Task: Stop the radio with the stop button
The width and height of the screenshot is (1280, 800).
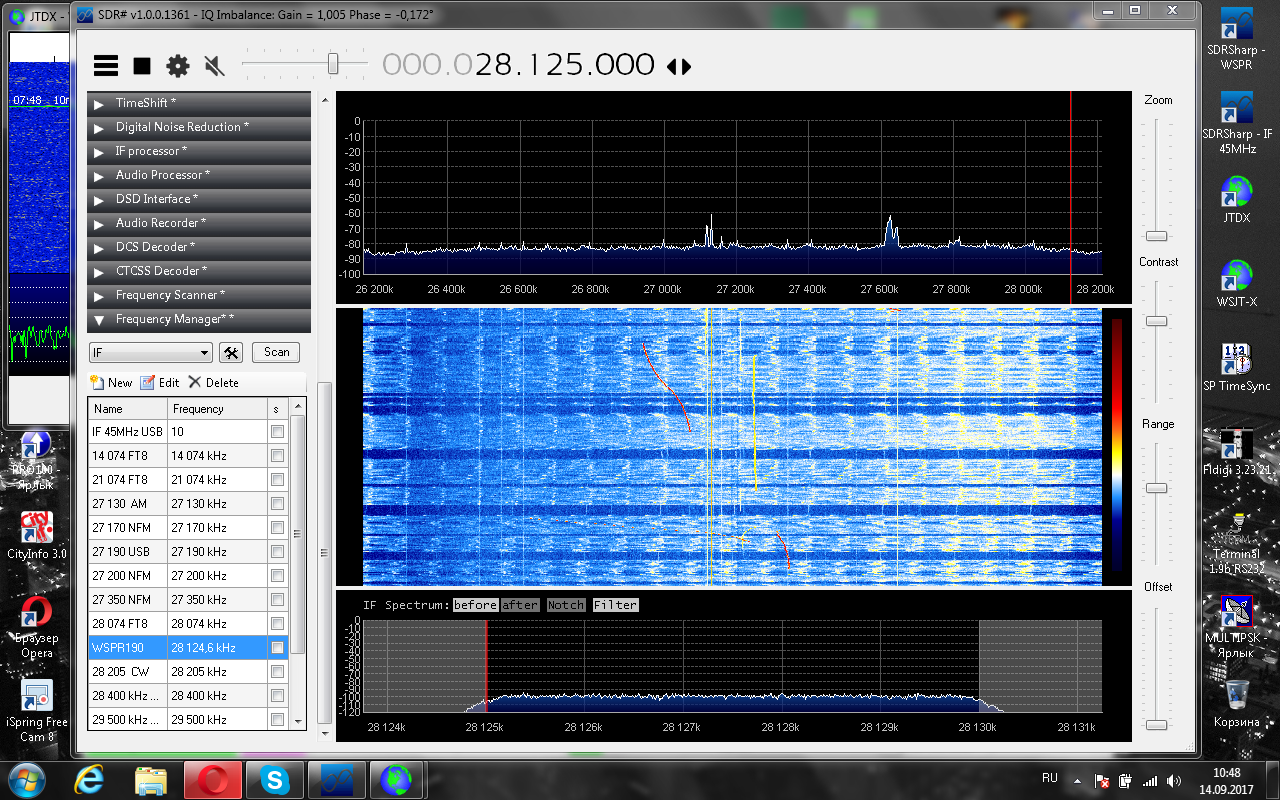Action: click(x=142, y=66)
